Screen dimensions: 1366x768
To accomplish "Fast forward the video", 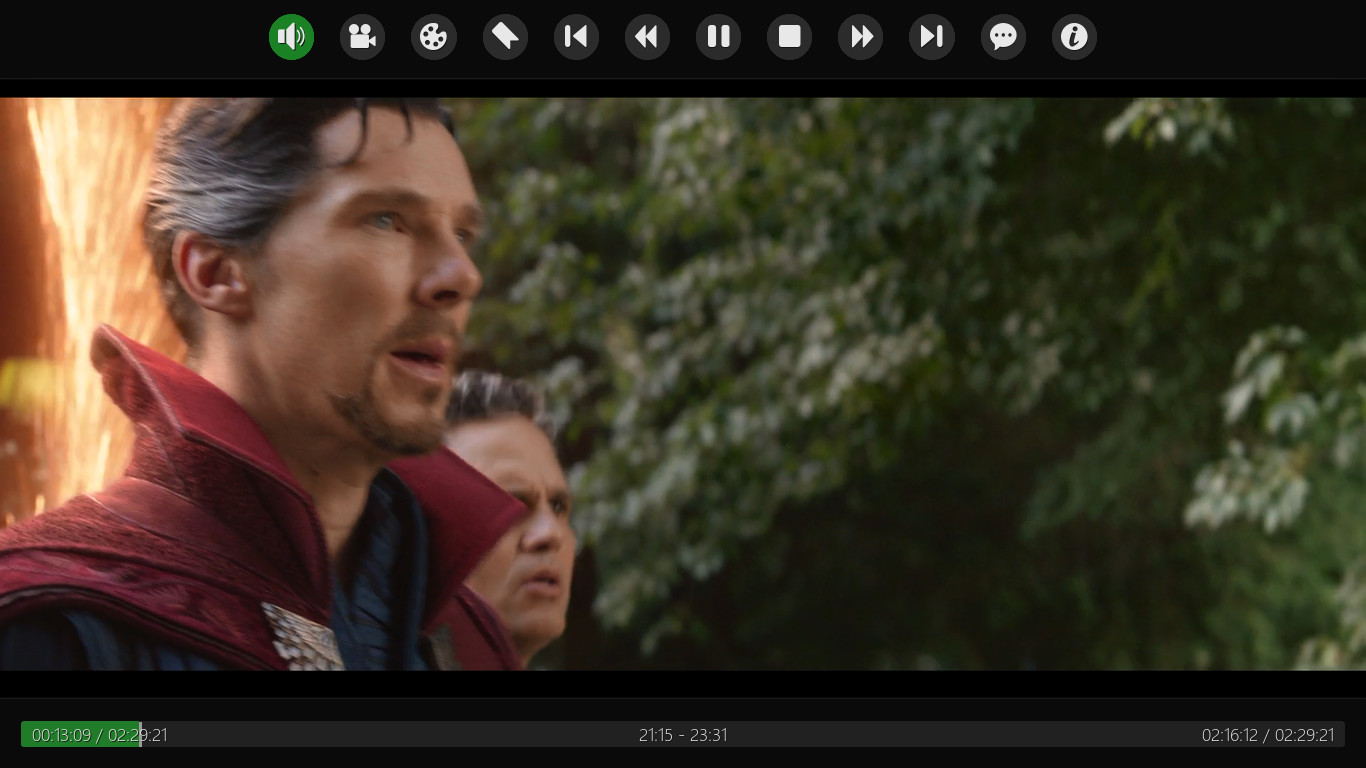I will click(x=860, y=37).
